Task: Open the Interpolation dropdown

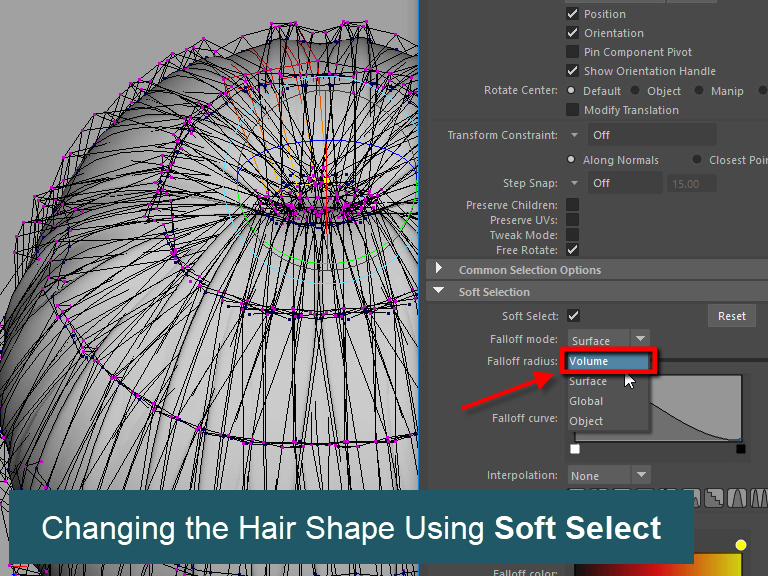Action: point(609,476)
